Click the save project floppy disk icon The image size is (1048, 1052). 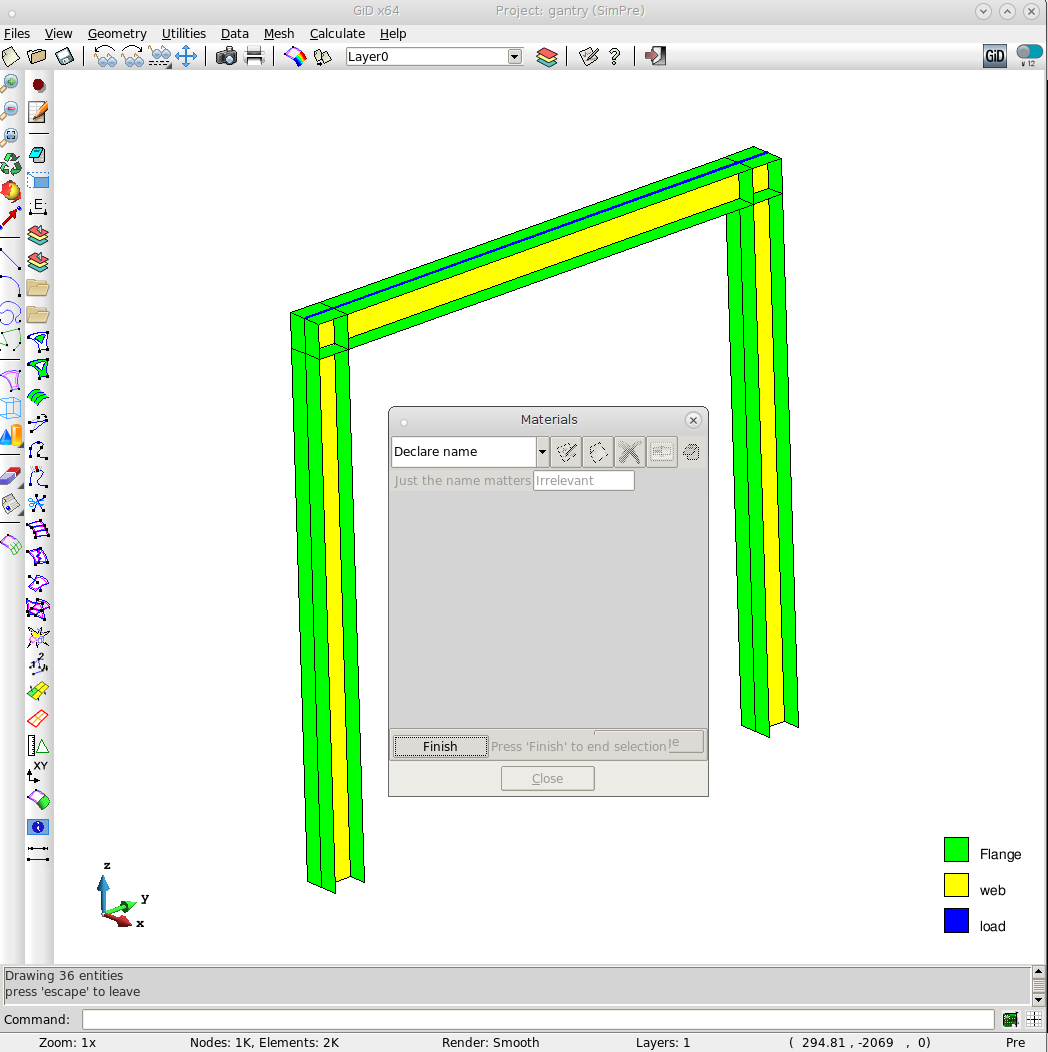point(64,56)
